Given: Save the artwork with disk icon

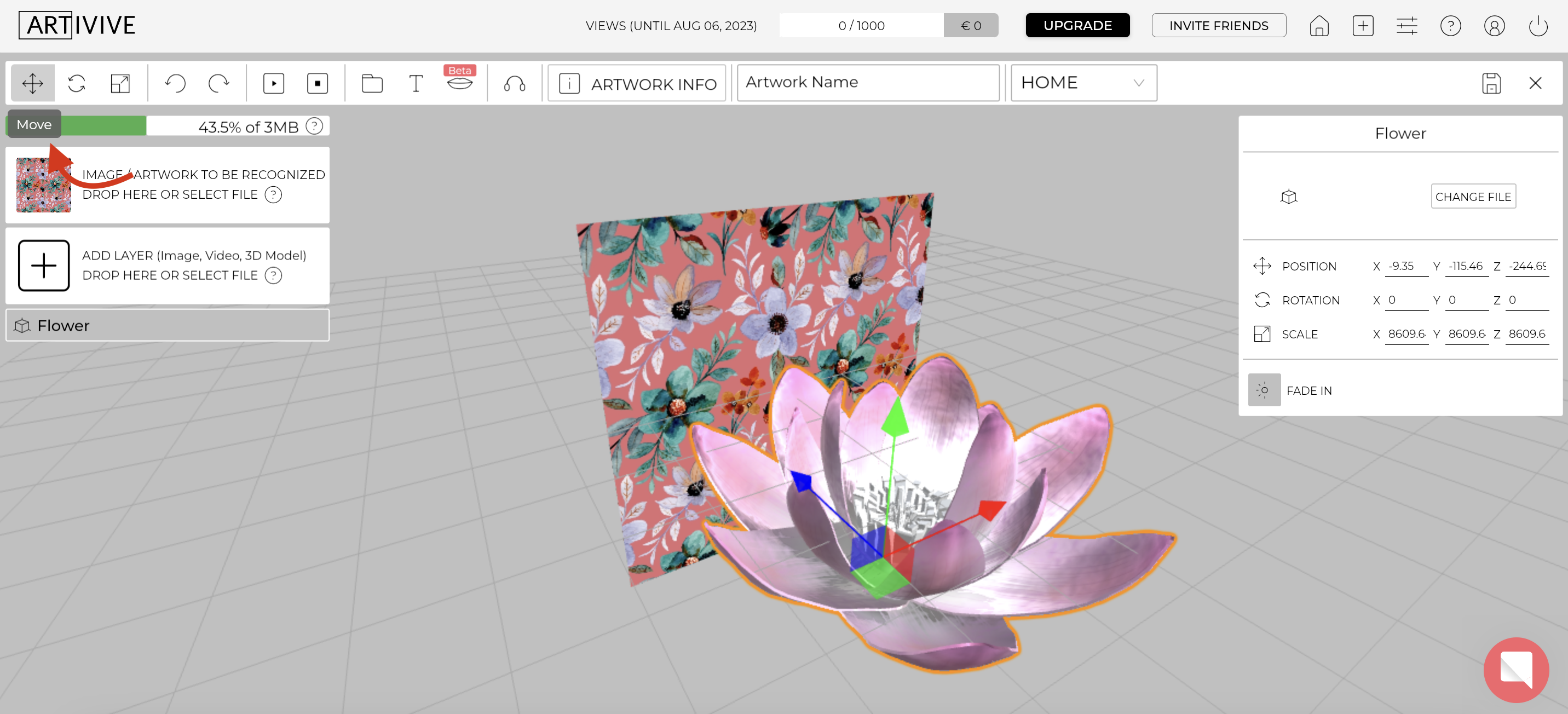Looking at the screenshot, I should (1491, 83).
